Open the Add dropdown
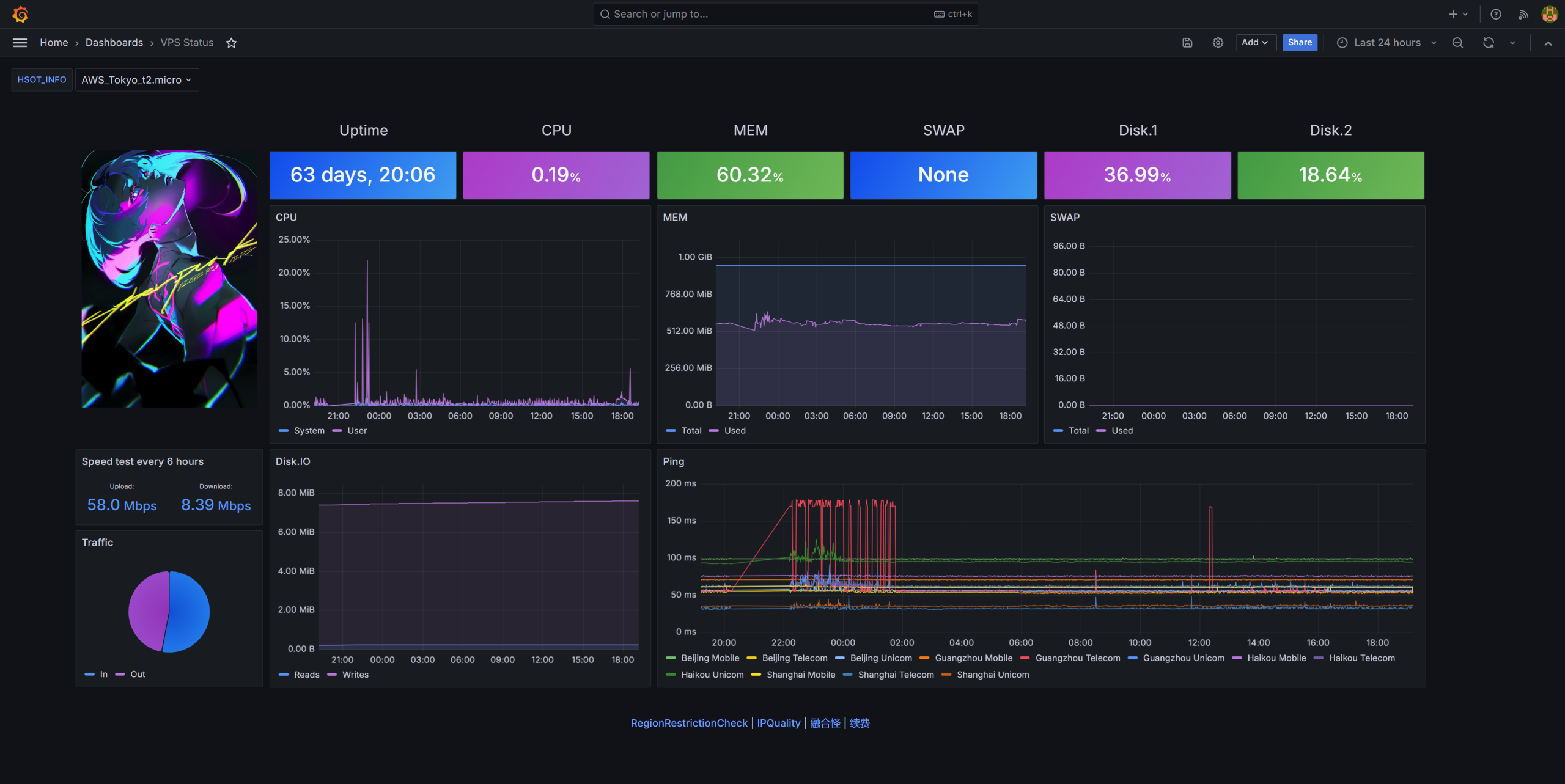 tap(1256, 43)
